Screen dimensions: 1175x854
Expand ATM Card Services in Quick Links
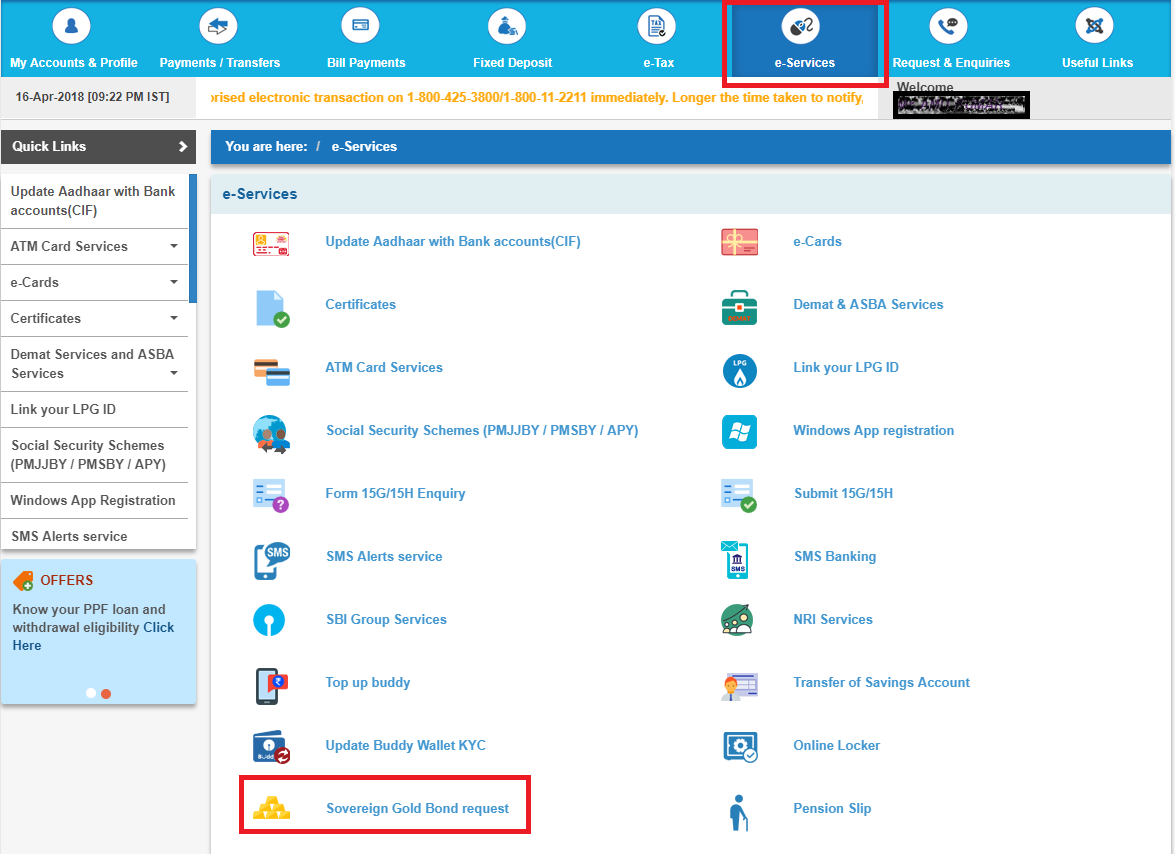[x=174, y=246]
